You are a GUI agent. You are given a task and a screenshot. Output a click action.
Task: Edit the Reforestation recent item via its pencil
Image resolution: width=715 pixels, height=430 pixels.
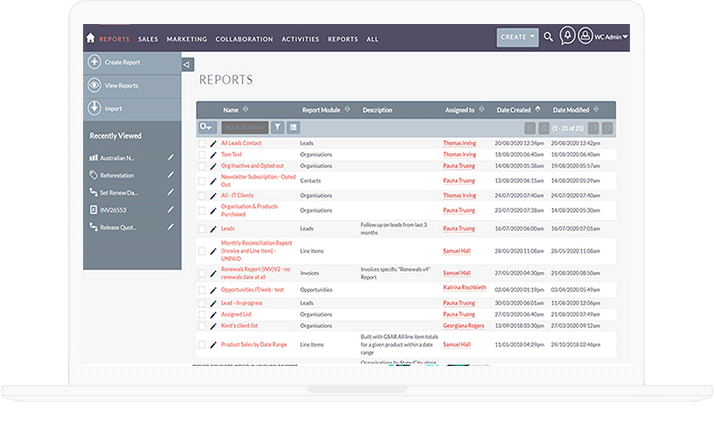pyautogui.click(x=170, y=175)
